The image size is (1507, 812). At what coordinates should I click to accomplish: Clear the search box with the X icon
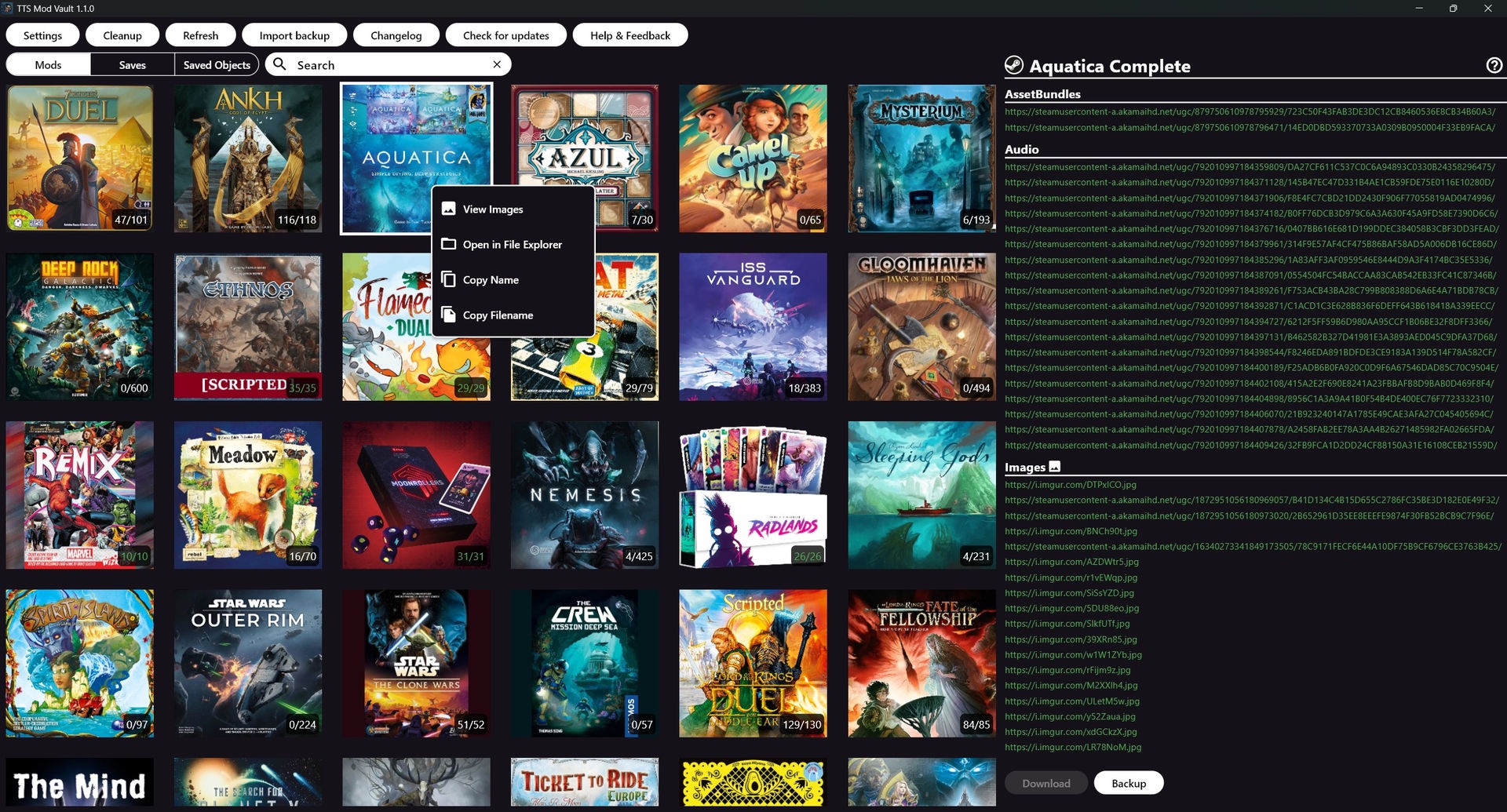[497, 64]
